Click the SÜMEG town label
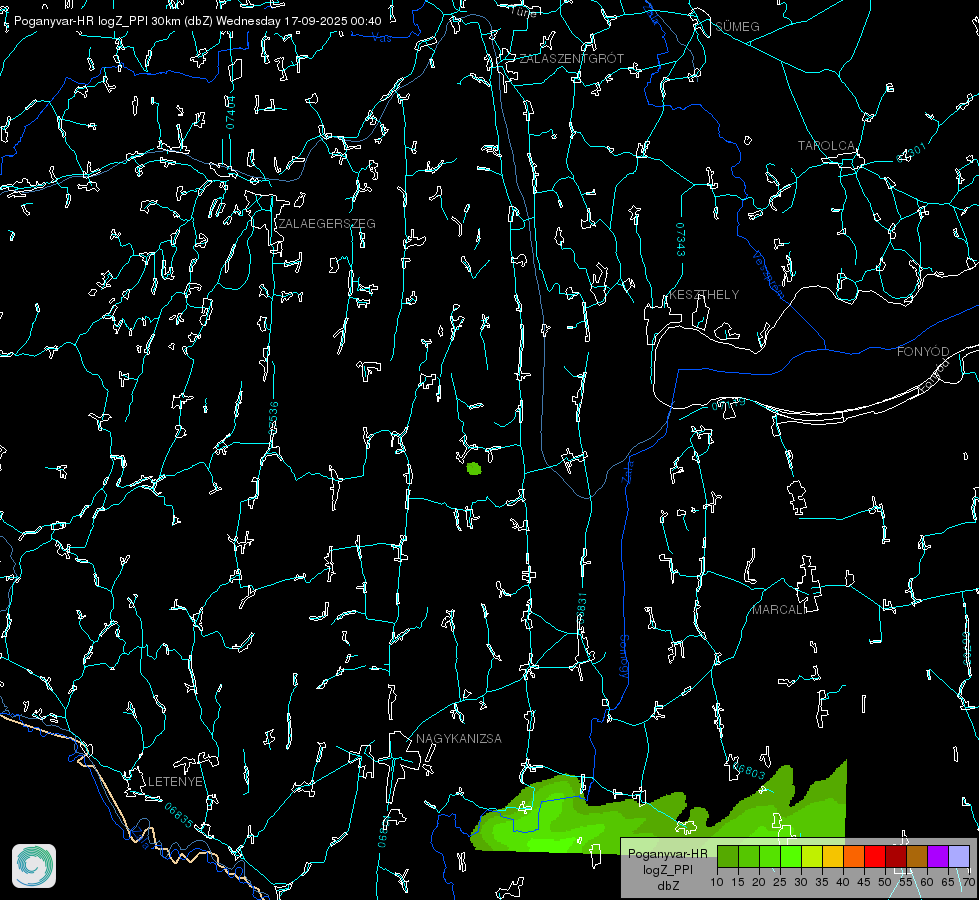The width and height of the screenshot is (979, 900). pos(737,27)
